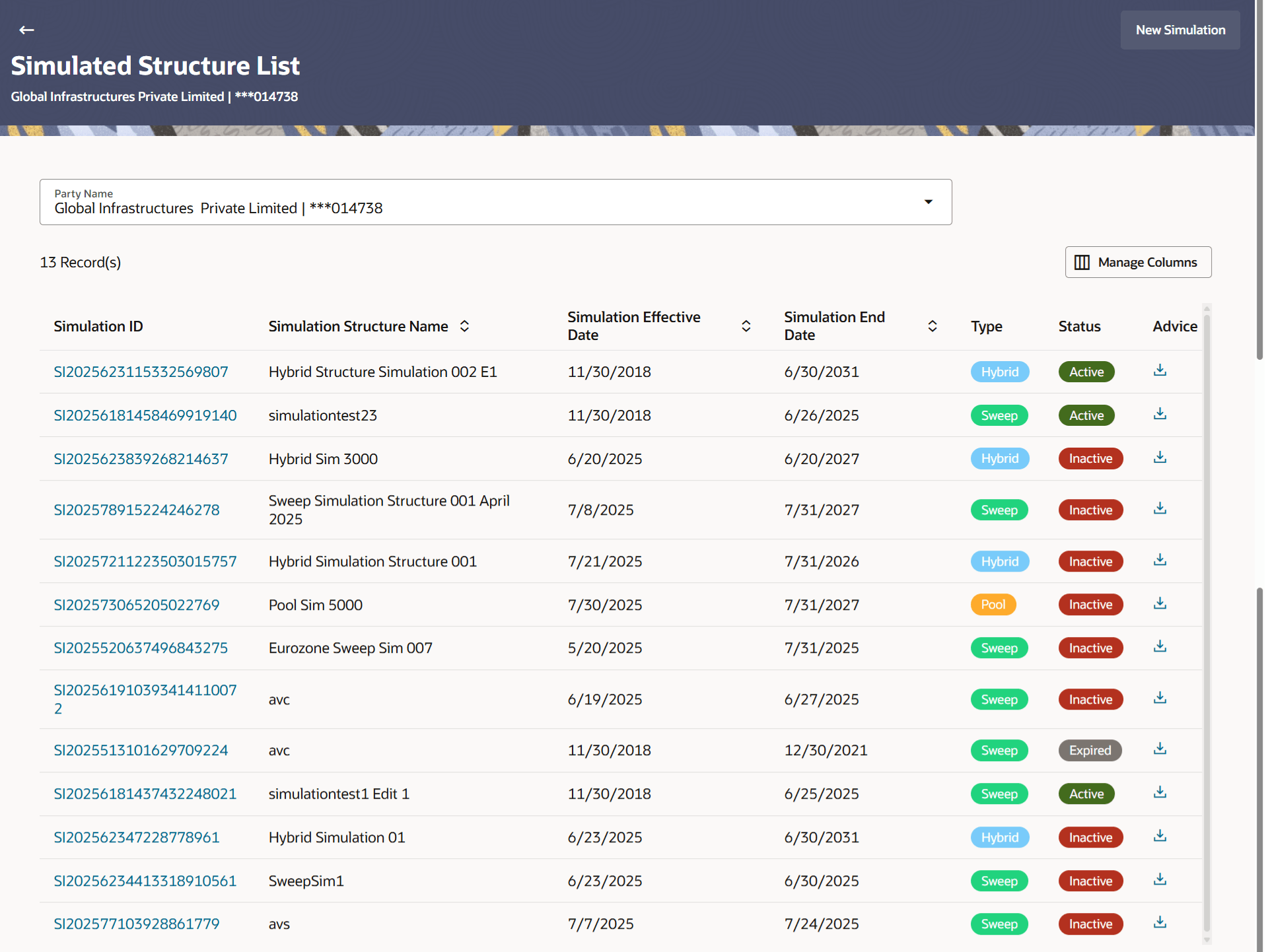Screen dimensions: 1268x952
Task: Download advice for Pool Sim 5000
Action: [1160, 603]
